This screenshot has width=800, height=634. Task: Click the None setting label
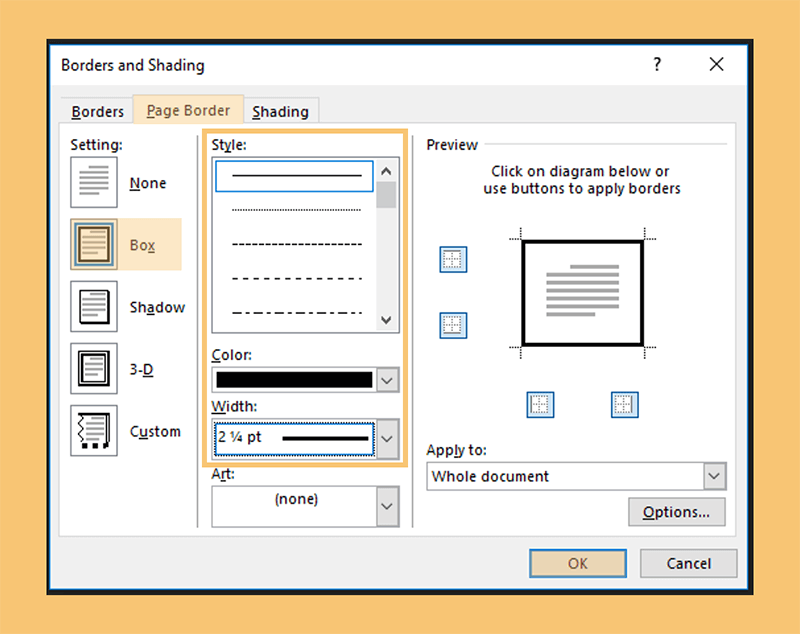(x=148, y=183)
